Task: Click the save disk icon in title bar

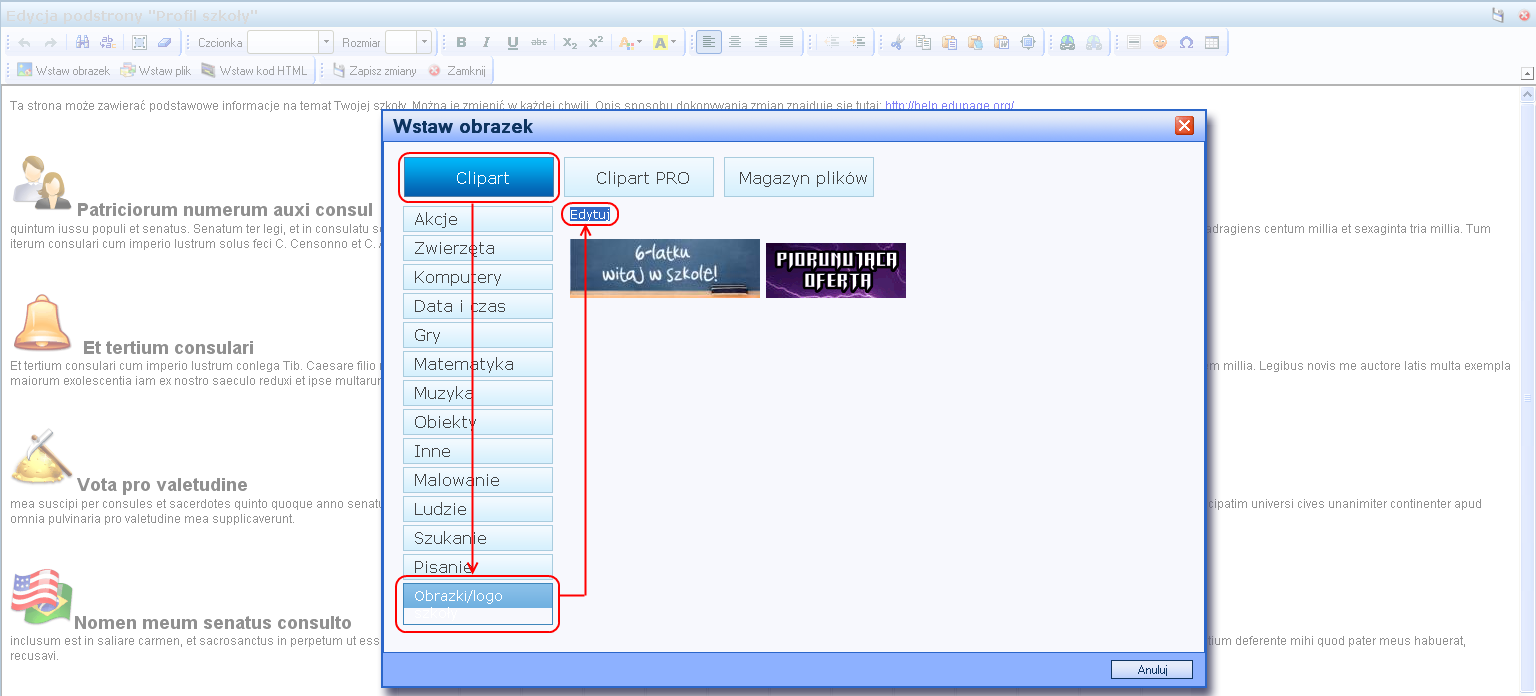Action: (x=1497, y=14)
